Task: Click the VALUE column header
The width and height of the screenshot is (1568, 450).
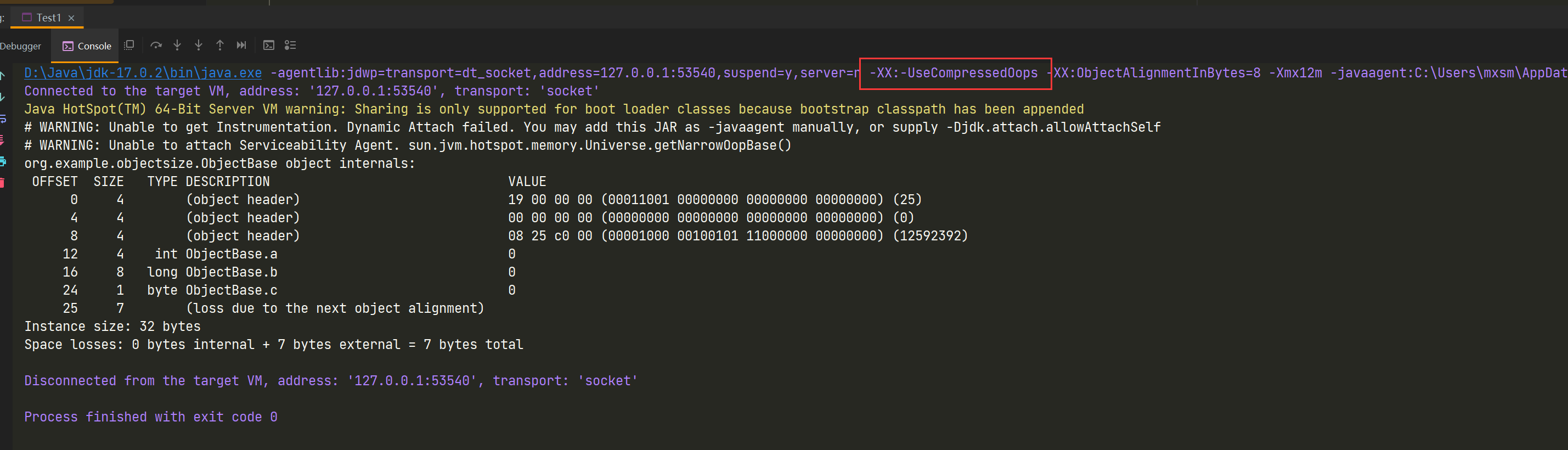Action: tap(527, 182)
